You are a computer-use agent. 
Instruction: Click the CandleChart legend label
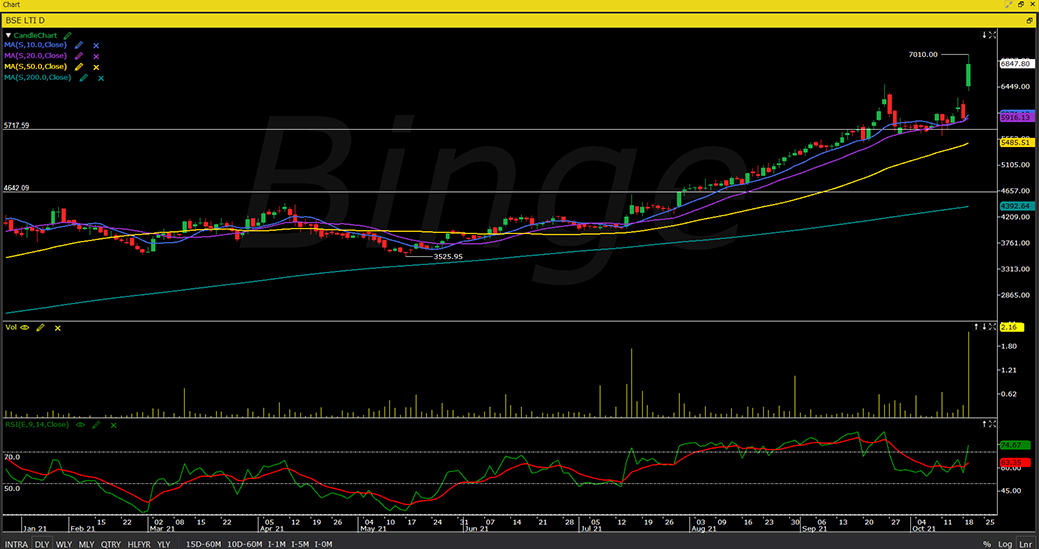pos(36,35)
